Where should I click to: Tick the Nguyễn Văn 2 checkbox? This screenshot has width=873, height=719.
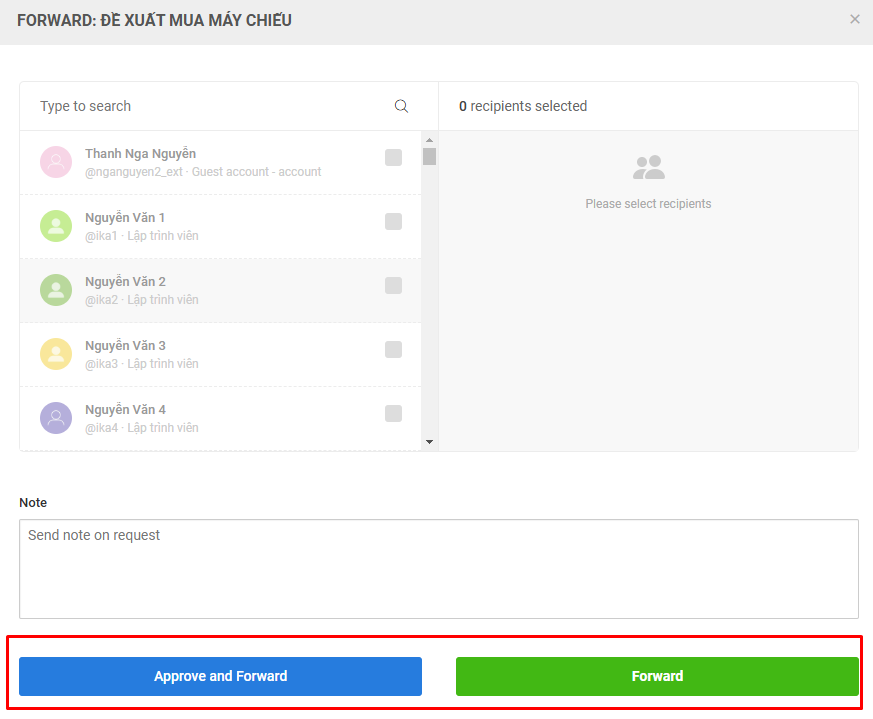[x=394, y=285]
